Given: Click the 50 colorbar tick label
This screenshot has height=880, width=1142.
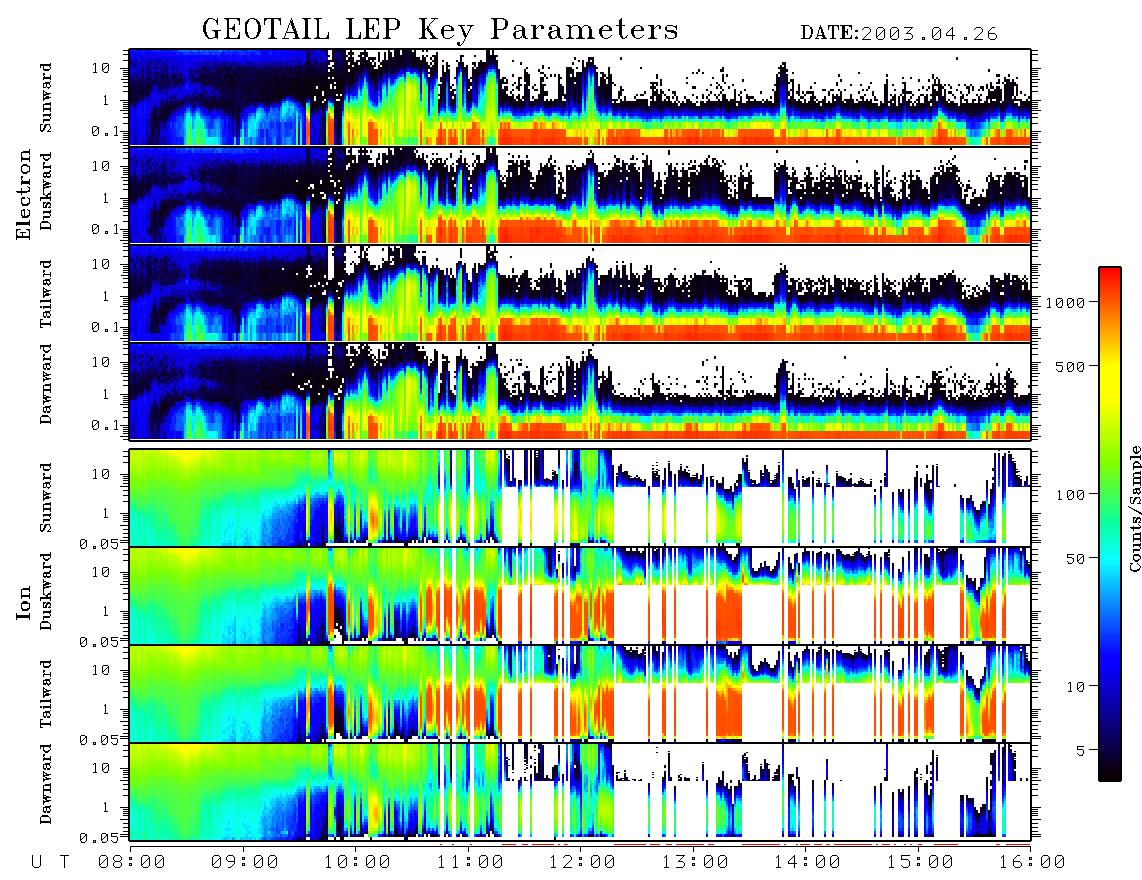Looking at the screenshot, I should (x=1076, y=559).
